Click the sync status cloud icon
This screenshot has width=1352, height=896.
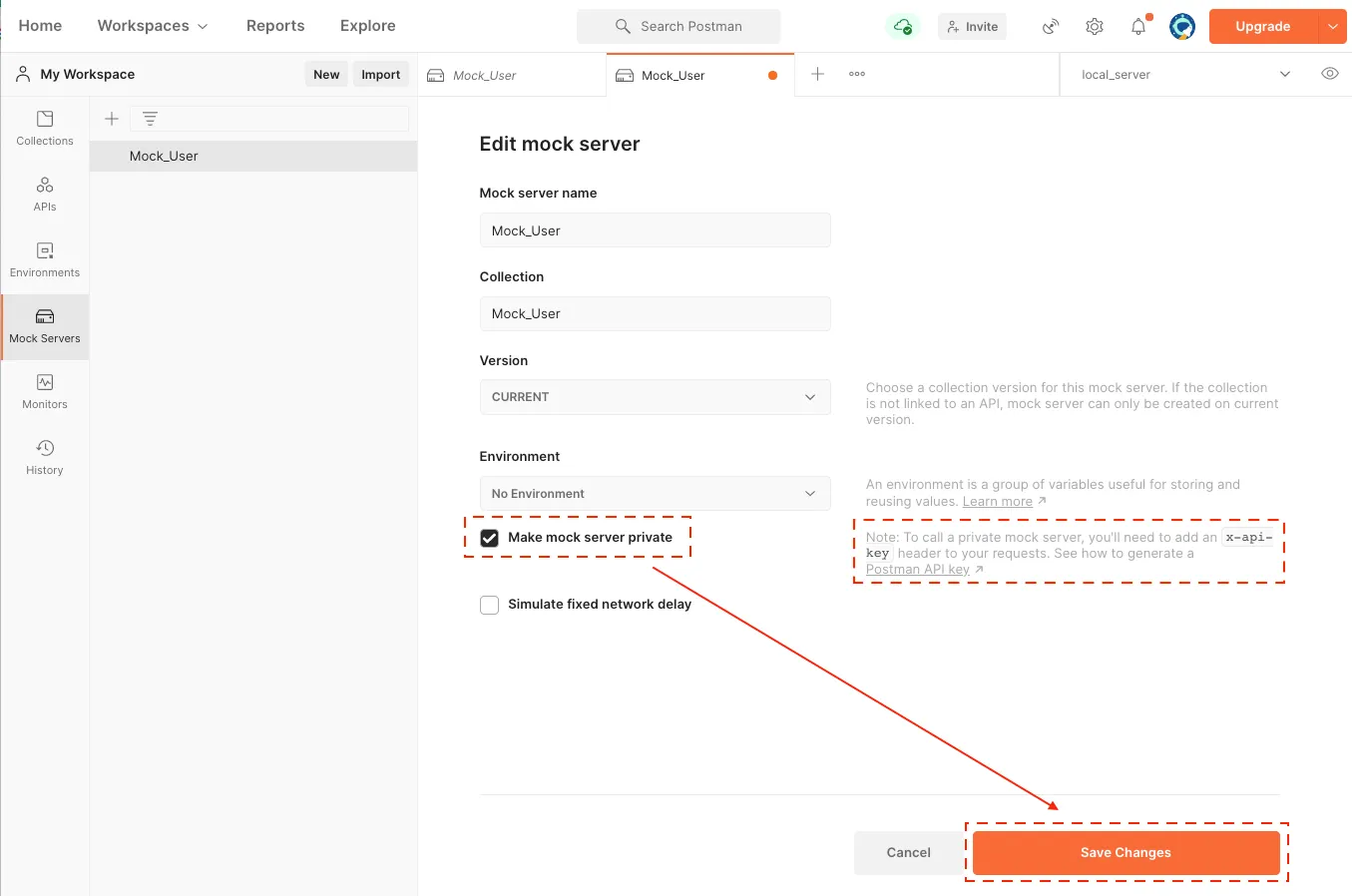(x=903, y=27)
